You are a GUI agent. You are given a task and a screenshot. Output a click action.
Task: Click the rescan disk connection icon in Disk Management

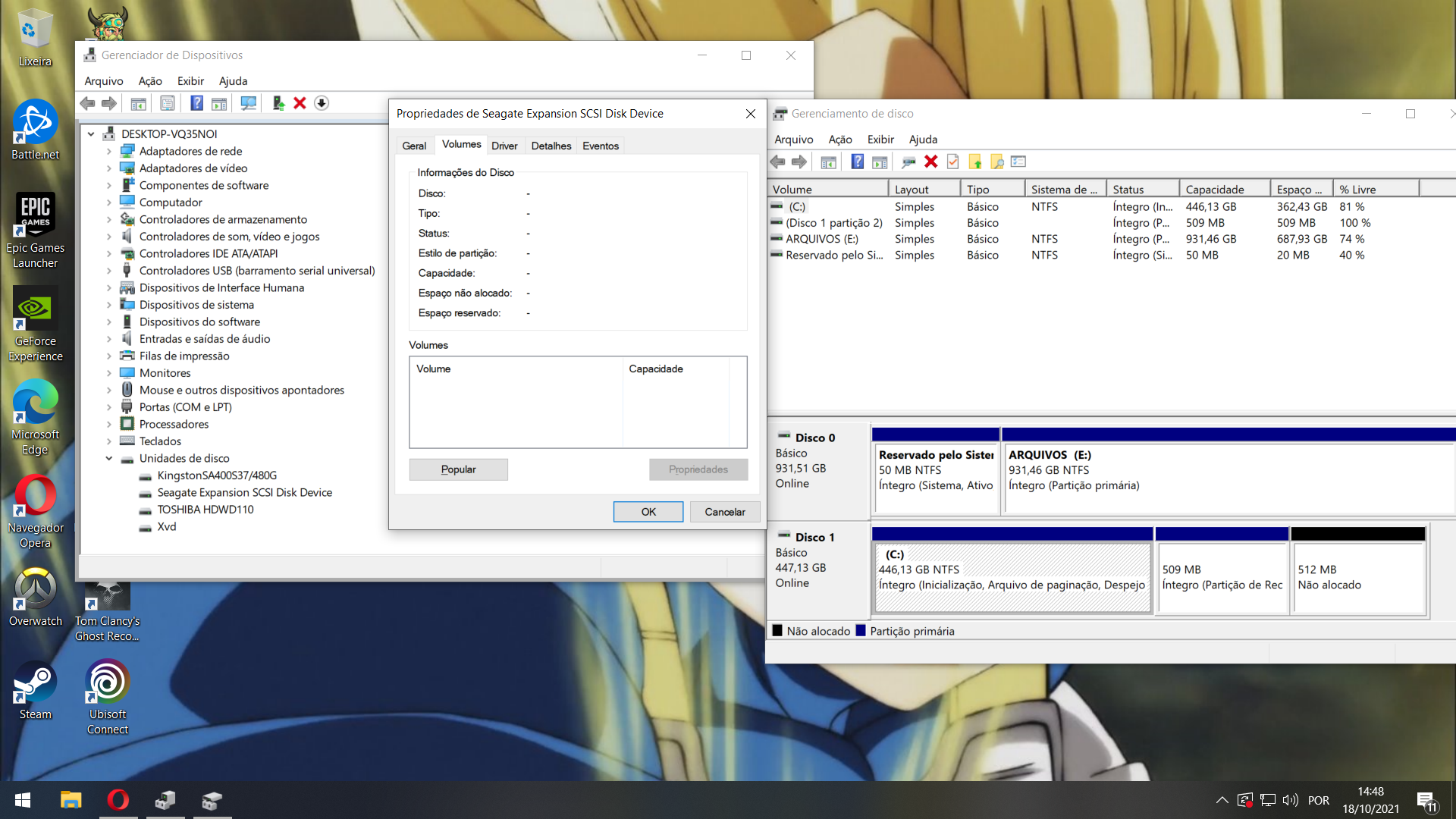coord(908,162)
